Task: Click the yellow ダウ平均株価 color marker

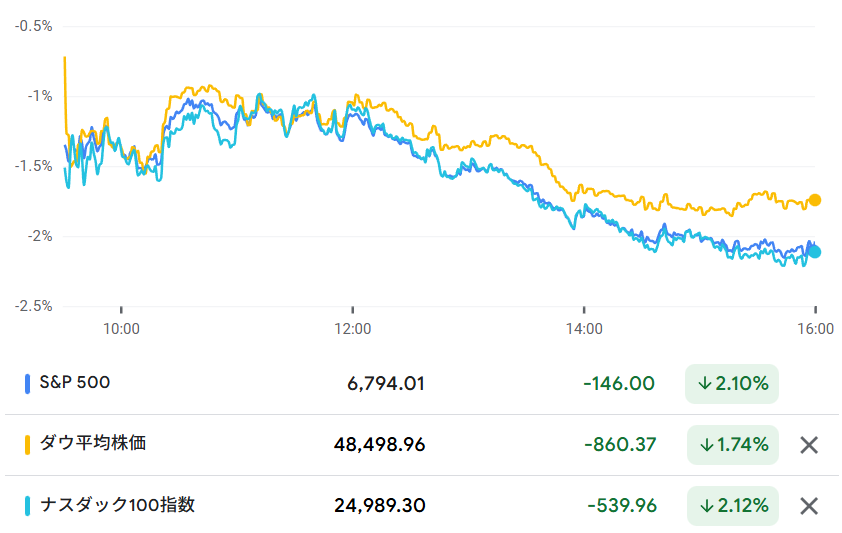Action: click(28, 444)
